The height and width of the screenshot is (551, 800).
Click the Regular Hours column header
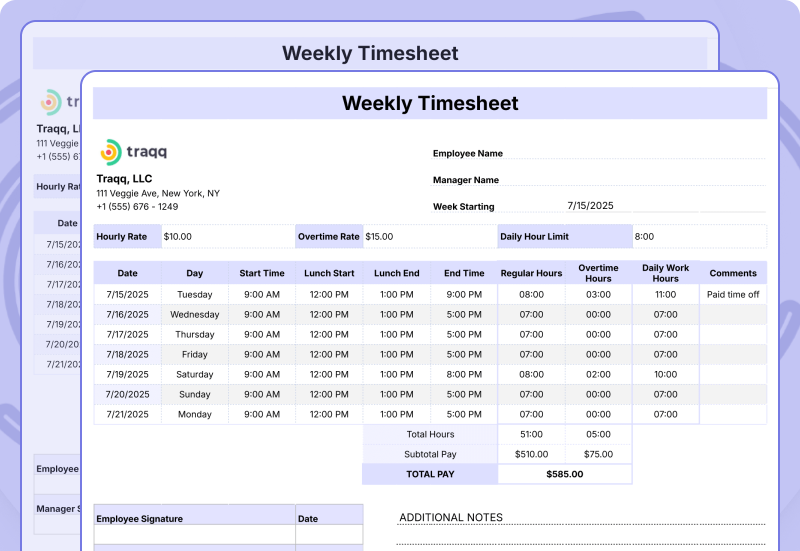point(531,273)
